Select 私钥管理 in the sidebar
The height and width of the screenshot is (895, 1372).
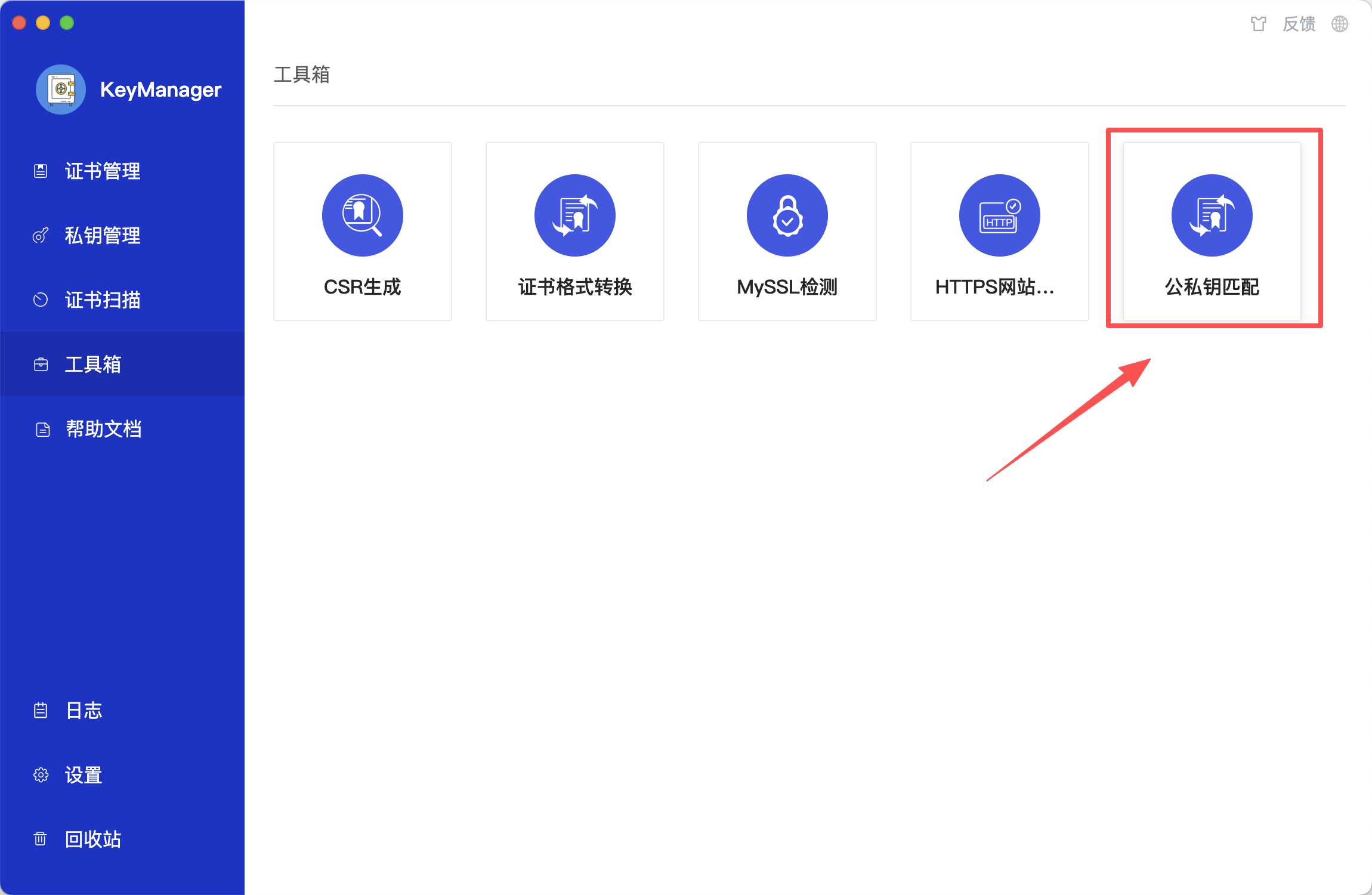[102, 236]
